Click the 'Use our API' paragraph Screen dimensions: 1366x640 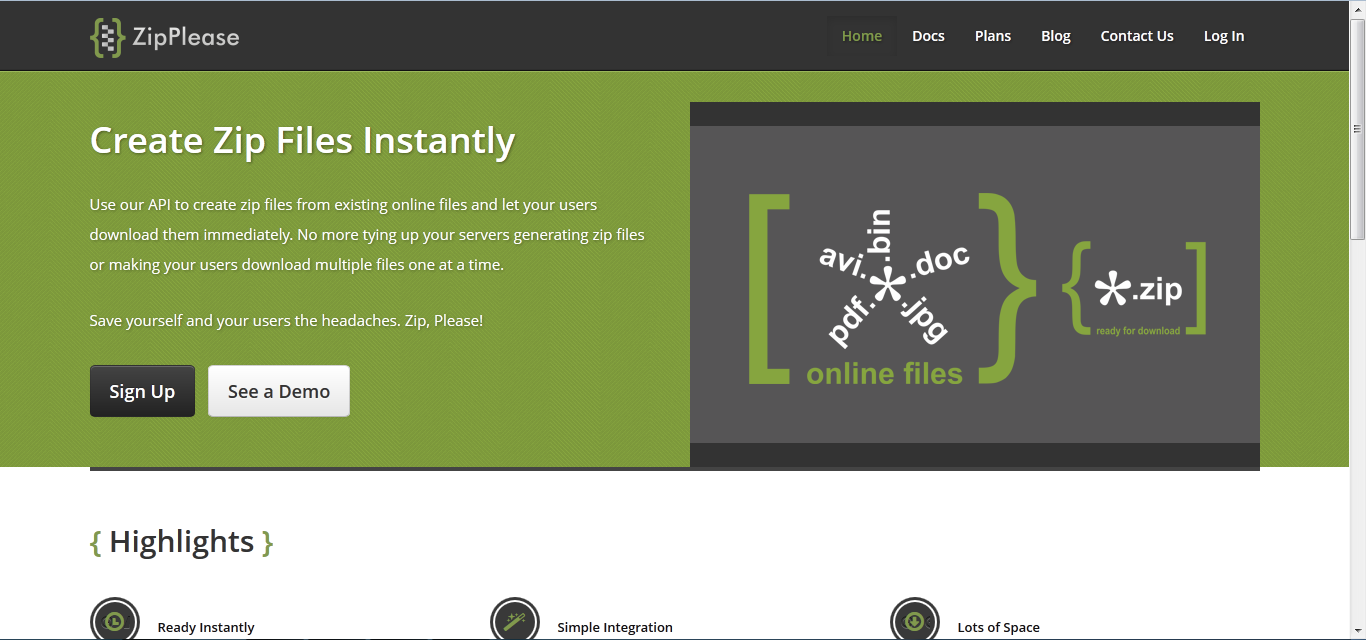(367, 235)
